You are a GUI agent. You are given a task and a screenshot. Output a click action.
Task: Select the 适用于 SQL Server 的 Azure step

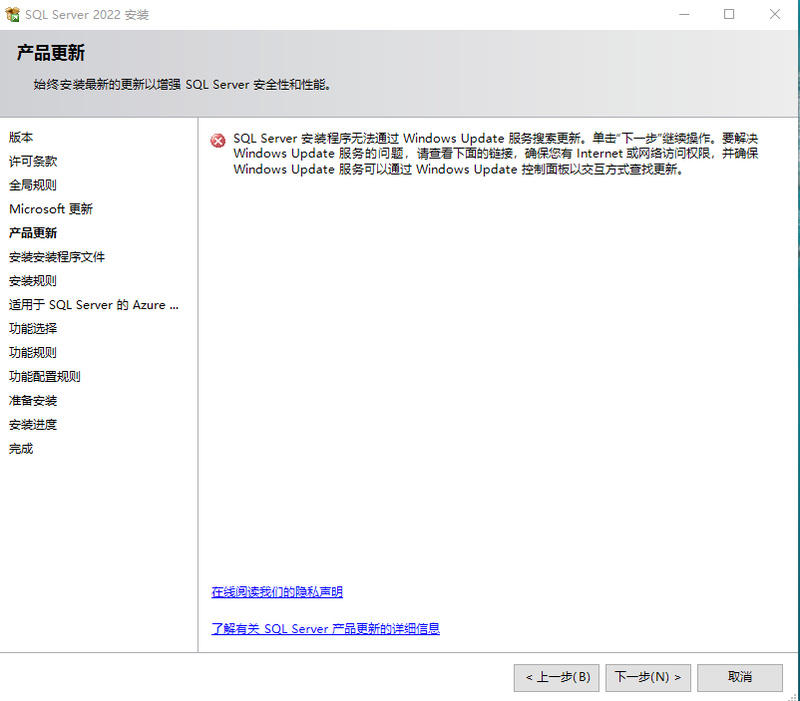(94, 305)
